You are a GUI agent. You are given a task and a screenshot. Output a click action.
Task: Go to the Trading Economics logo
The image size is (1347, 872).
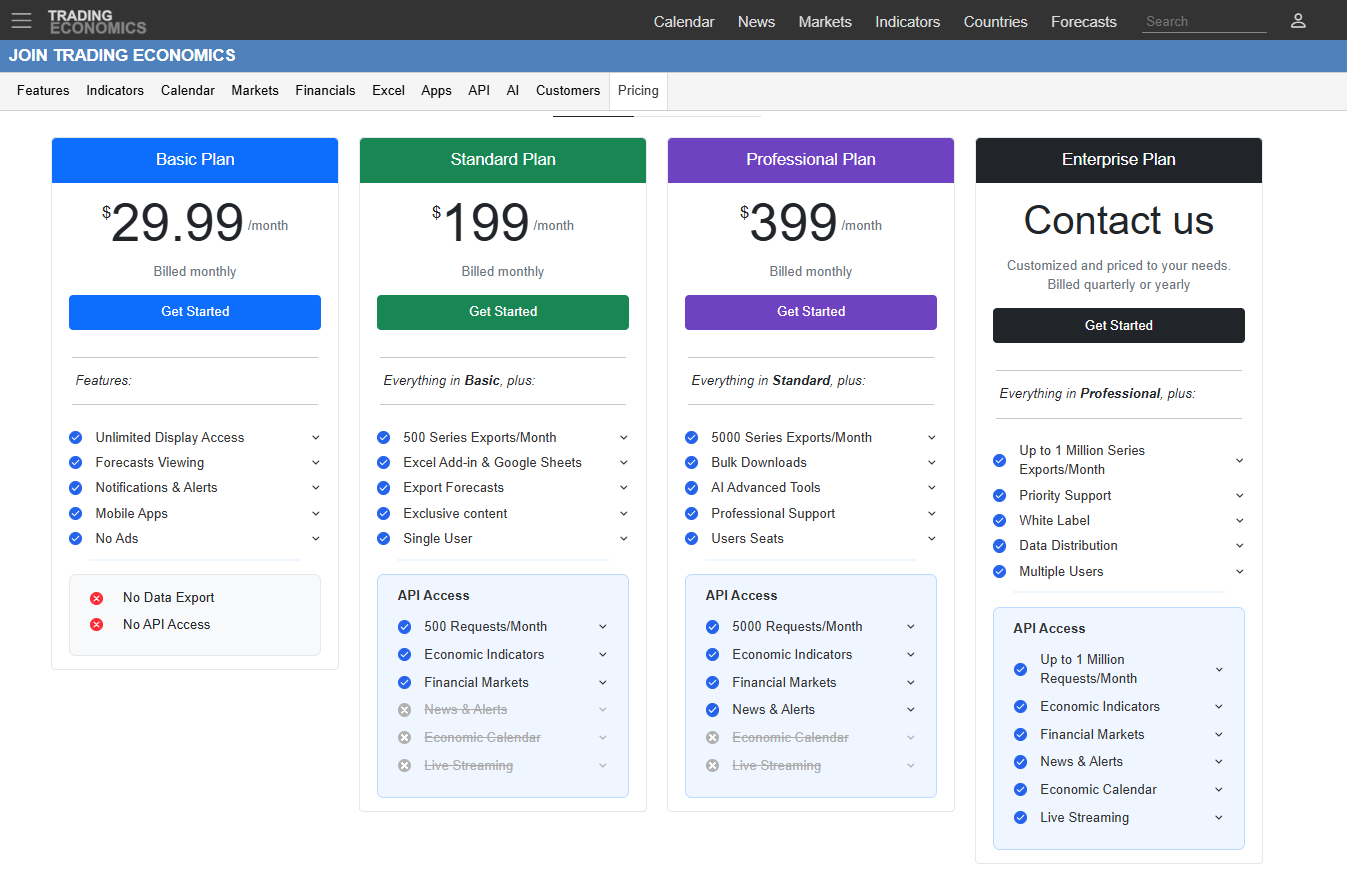coord(97,21)
